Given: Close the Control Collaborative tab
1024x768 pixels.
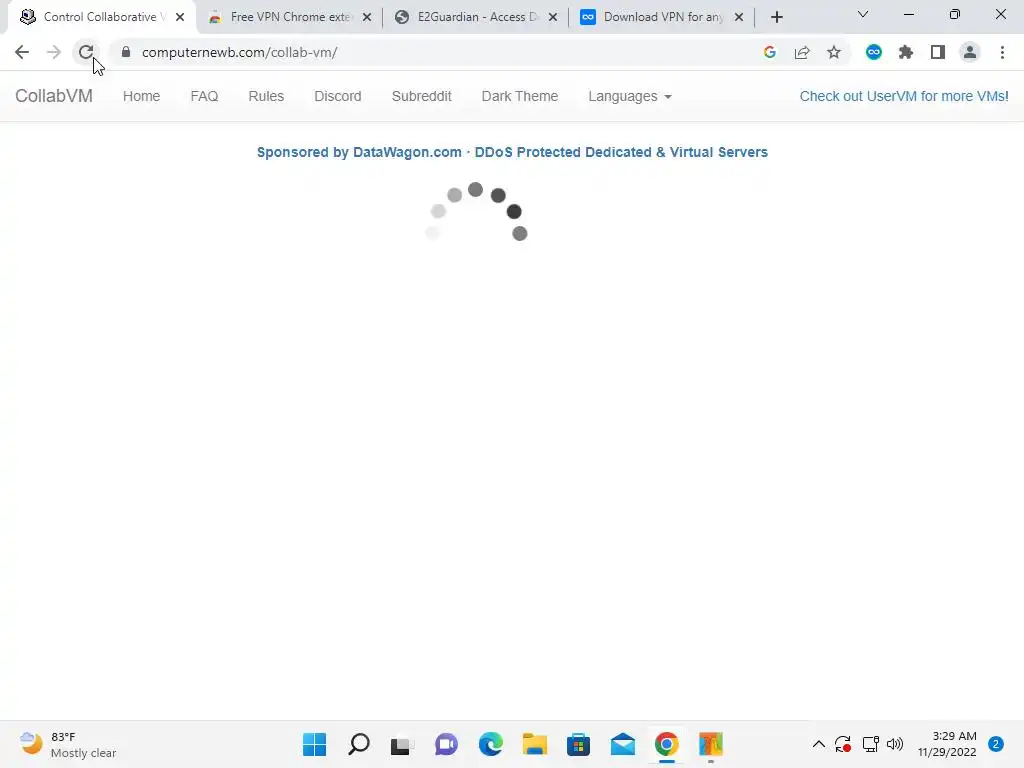Looking at the screenshot, I should tap(180, 17).
